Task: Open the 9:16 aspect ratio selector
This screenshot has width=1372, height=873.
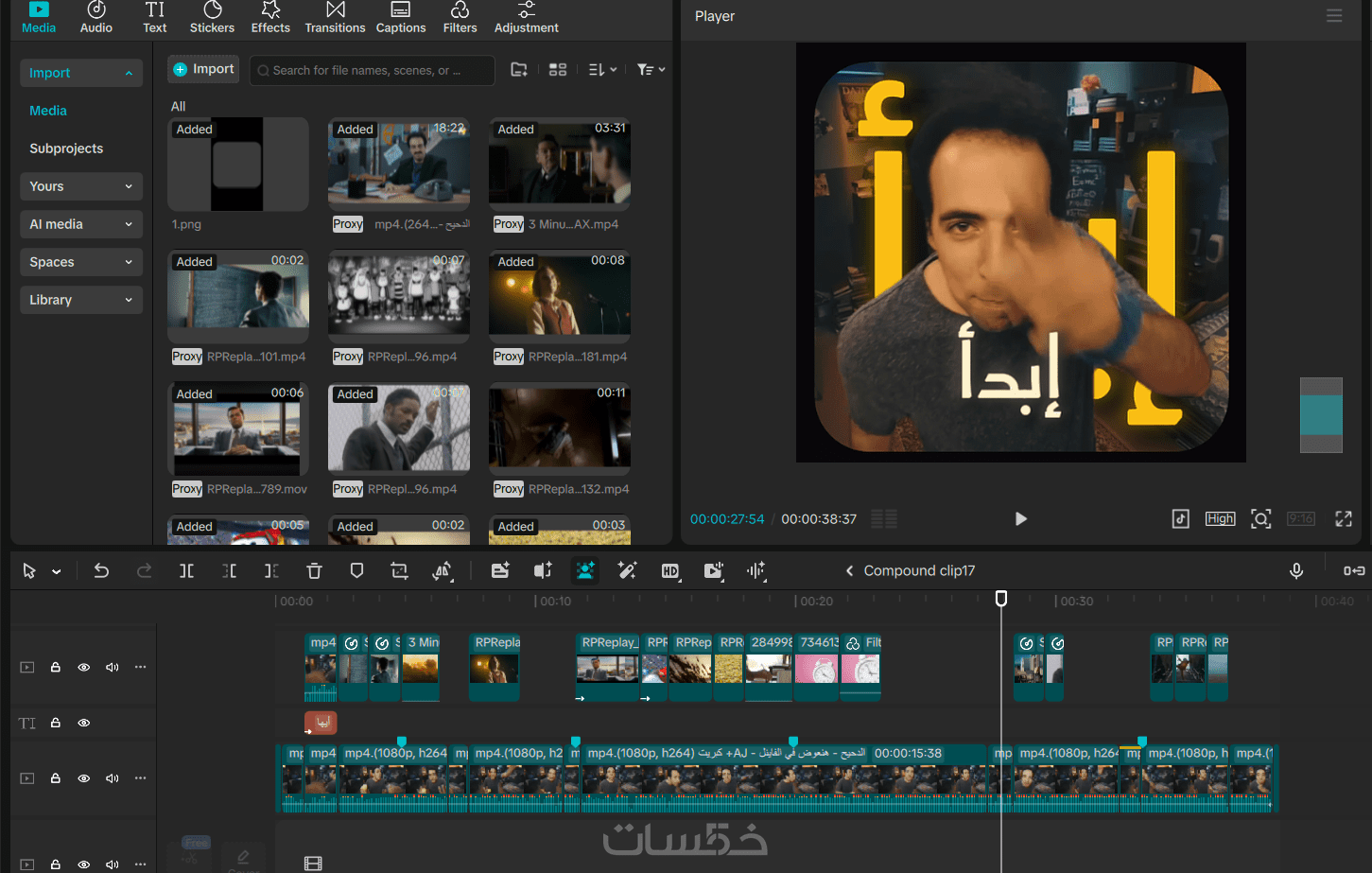Action: (x=1301, y=518)
